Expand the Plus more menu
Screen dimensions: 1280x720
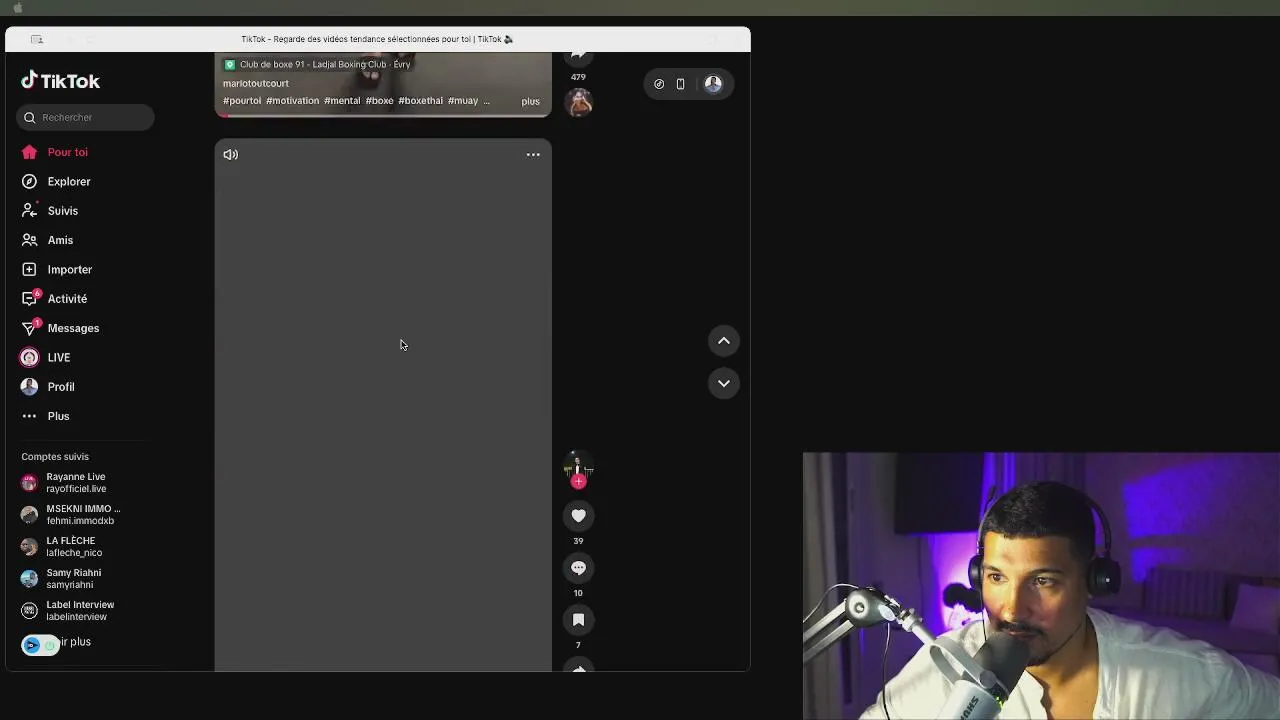coord(58,416)
